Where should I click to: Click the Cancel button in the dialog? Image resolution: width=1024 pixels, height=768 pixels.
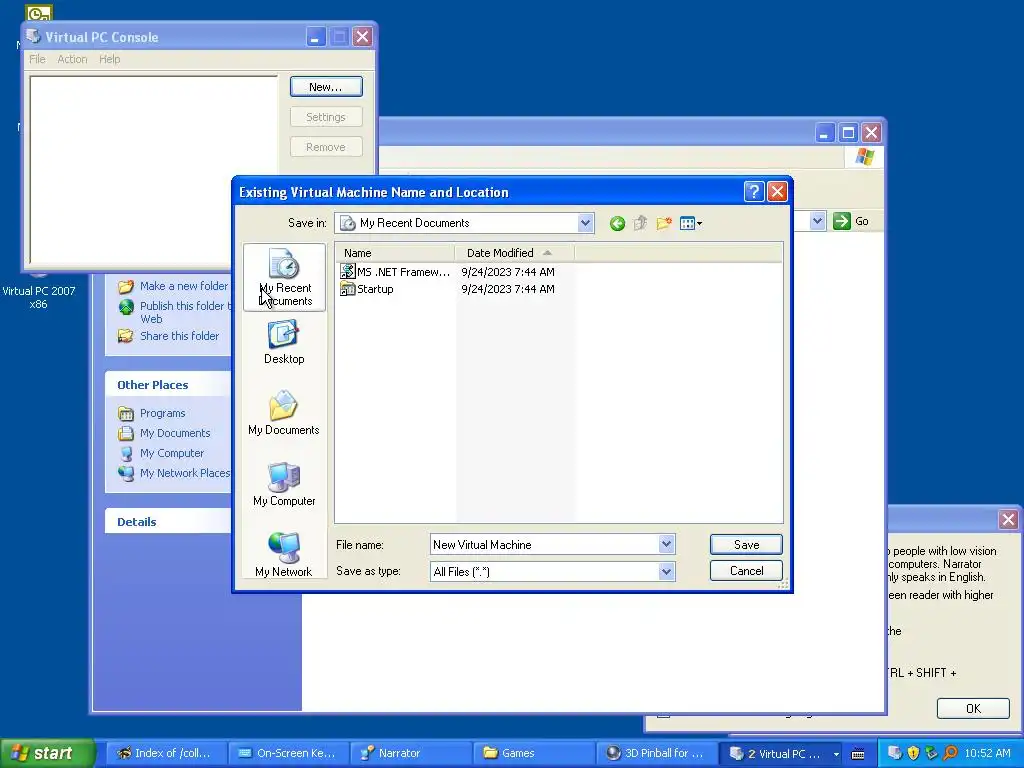pos(746,571)
